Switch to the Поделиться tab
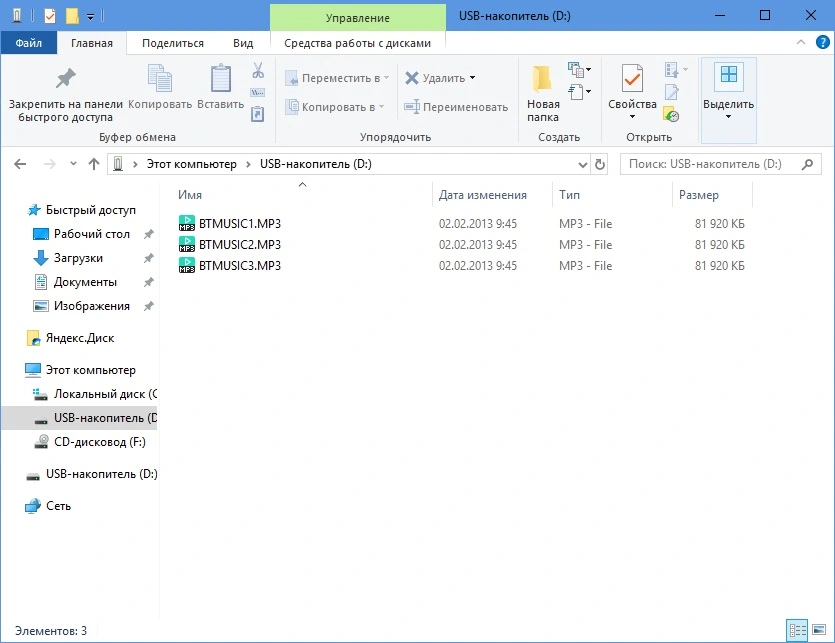 click(x=173, y=43)
